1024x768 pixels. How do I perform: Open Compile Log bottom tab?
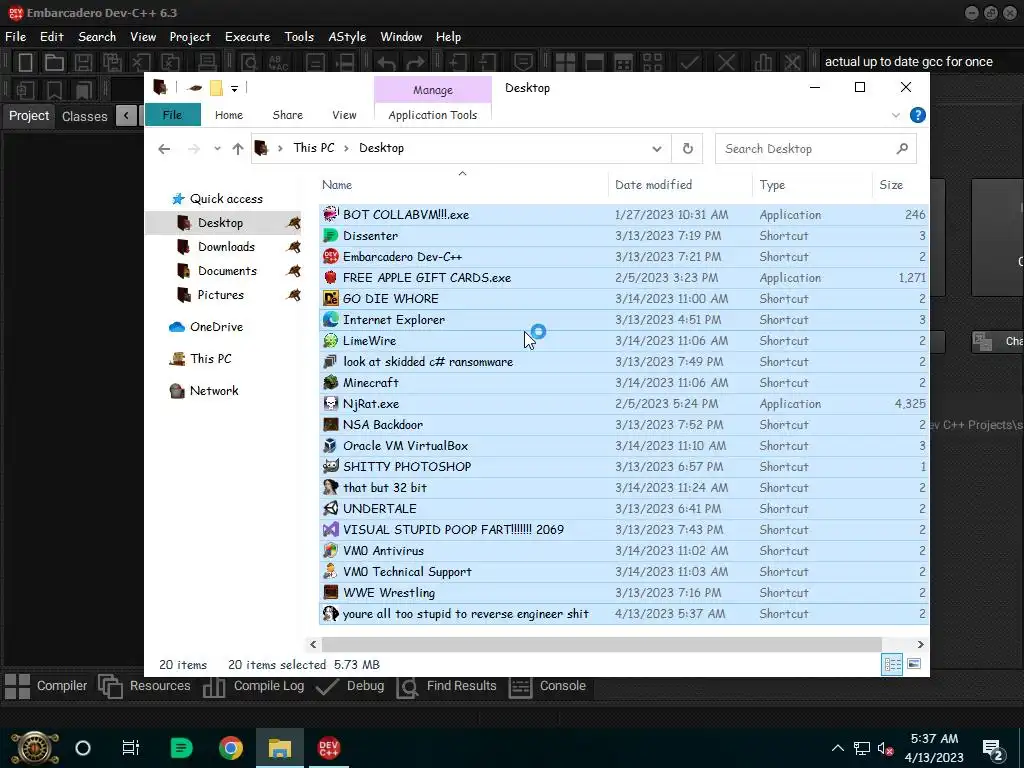[x=254, y=686]
